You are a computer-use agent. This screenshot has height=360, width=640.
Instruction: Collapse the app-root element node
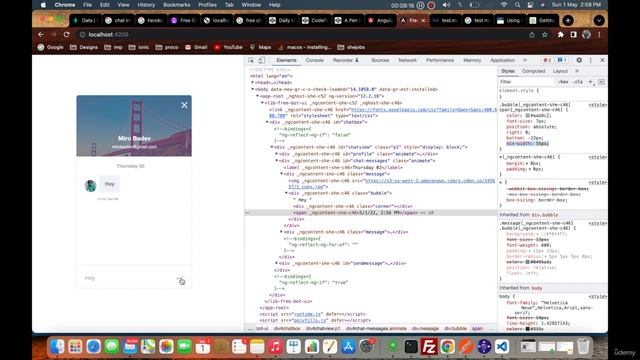tap(258, 96)
